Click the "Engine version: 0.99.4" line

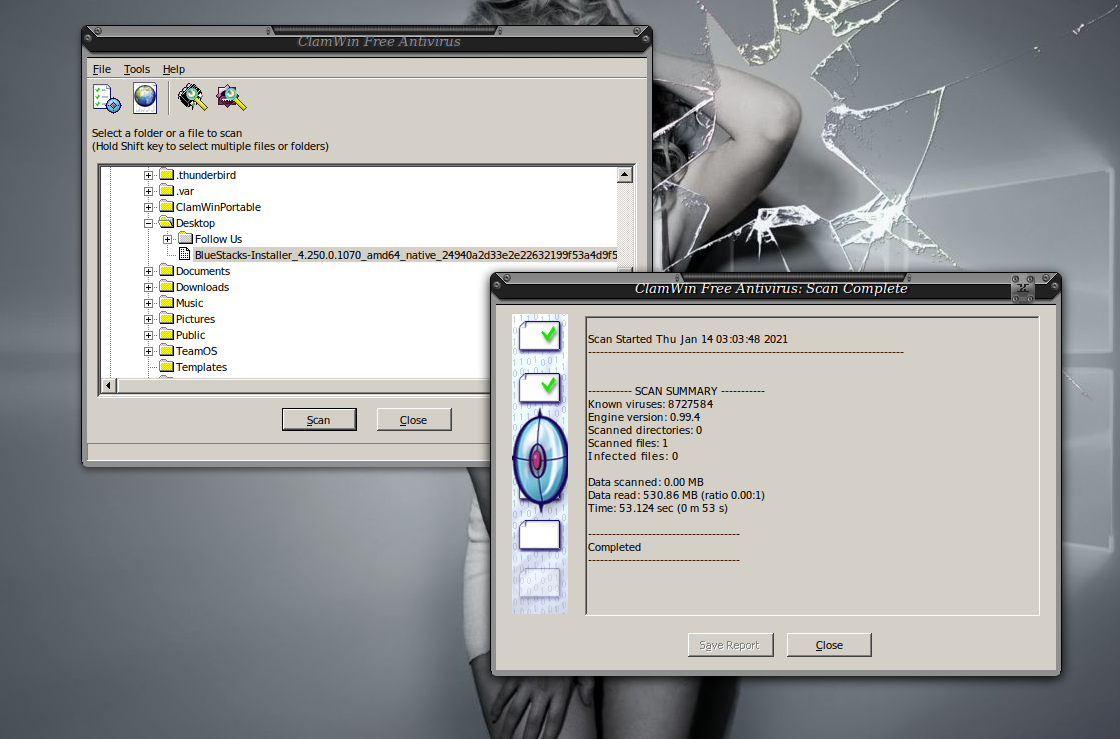coord(644,417)
